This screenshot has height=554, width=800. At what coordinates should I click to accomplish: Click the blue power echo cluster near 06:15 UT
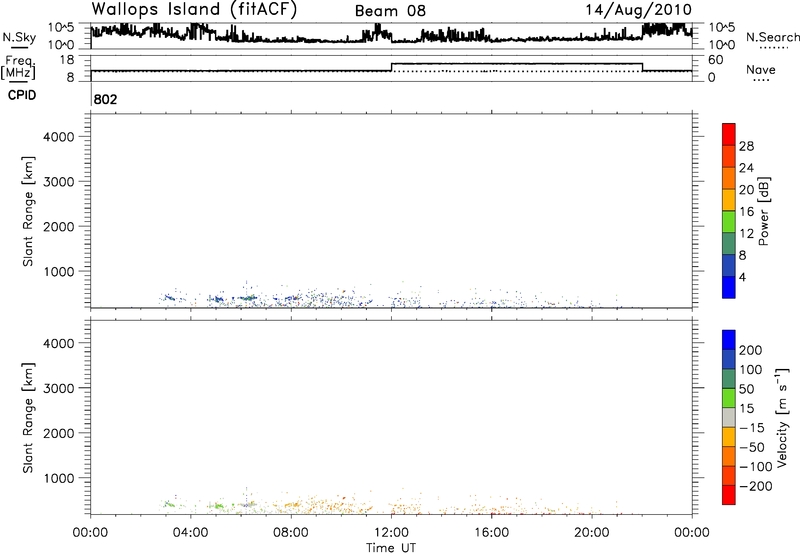pyautogui.click(x=248, y=298)
